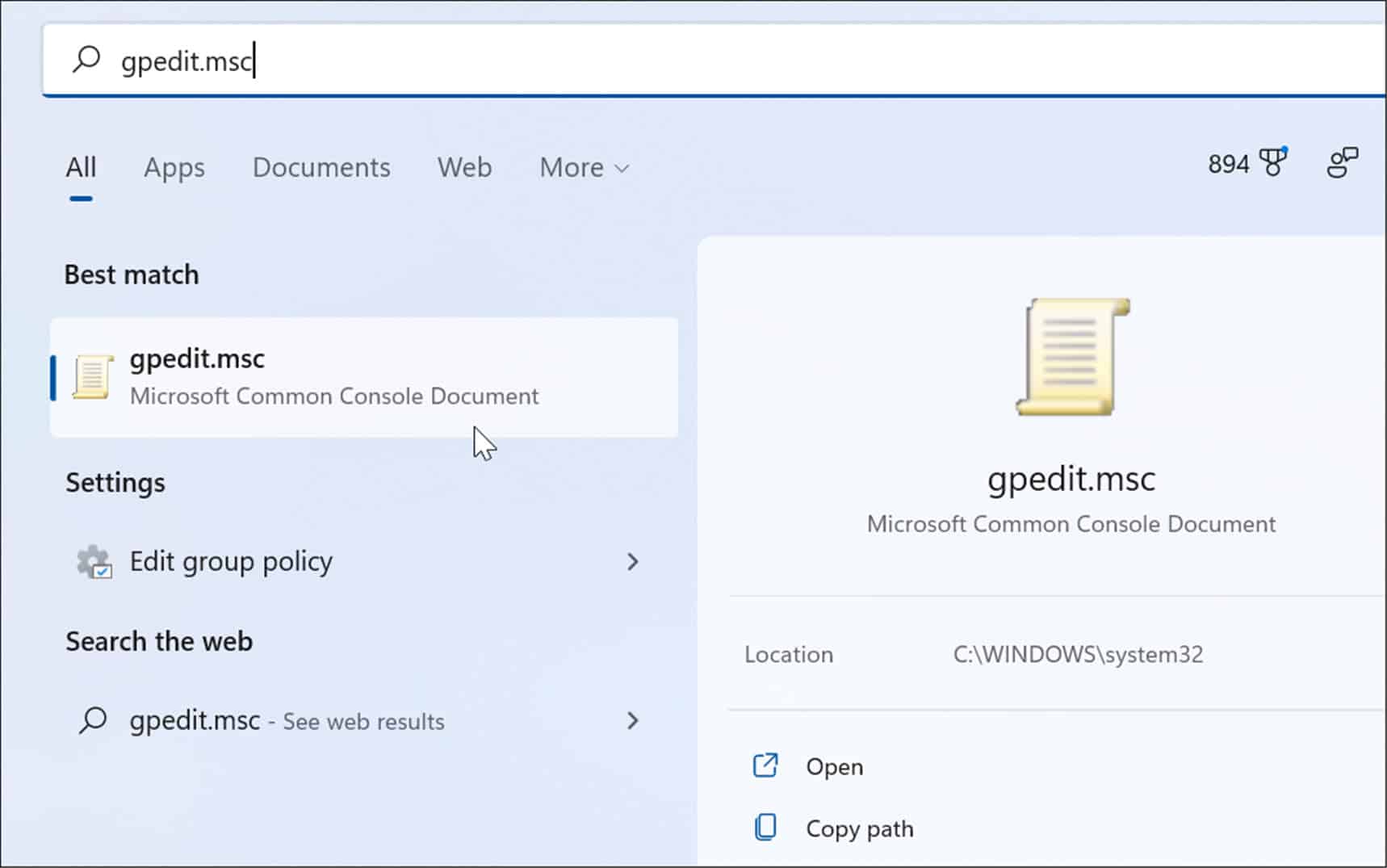Image resolution: width=1387 pixels, height=868 pixels.
Task: Click the Open action icon in the preview pane
Action: pos(764,765)
